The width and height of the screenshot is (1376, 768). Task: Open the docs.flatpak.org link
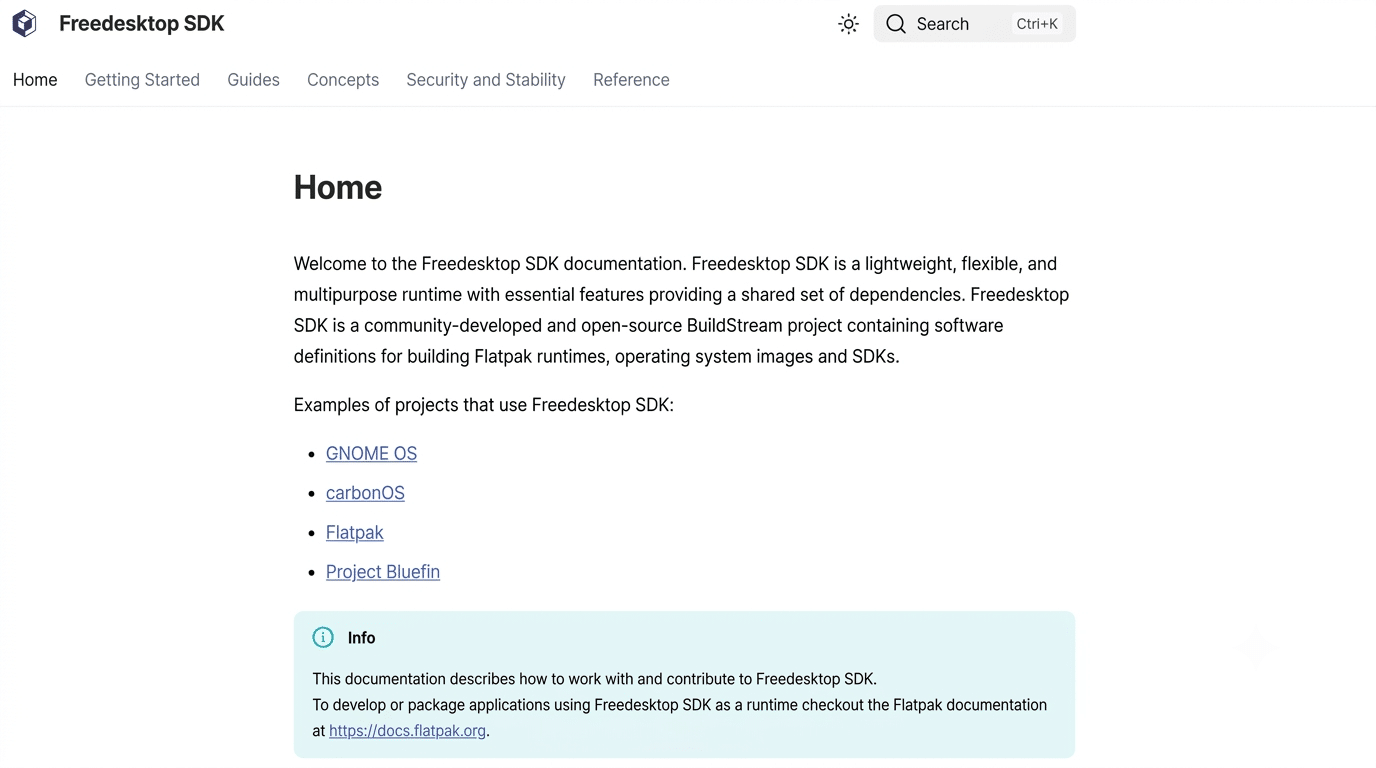pyautogui.click(x=408, y=731)
